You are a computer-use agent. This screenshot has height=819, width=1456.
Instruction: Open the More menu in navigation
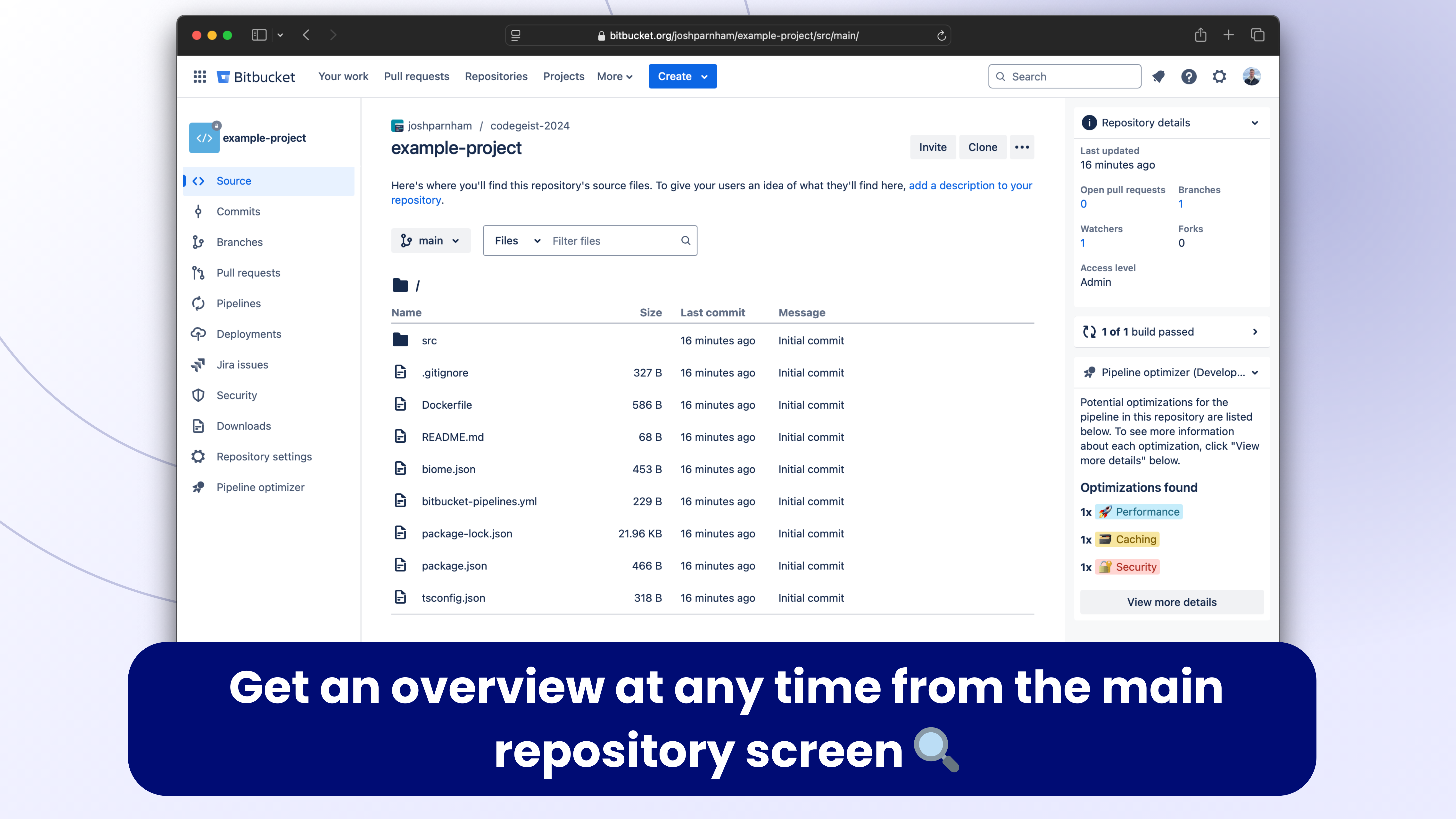pyautogui.click(x=614, y=76)
